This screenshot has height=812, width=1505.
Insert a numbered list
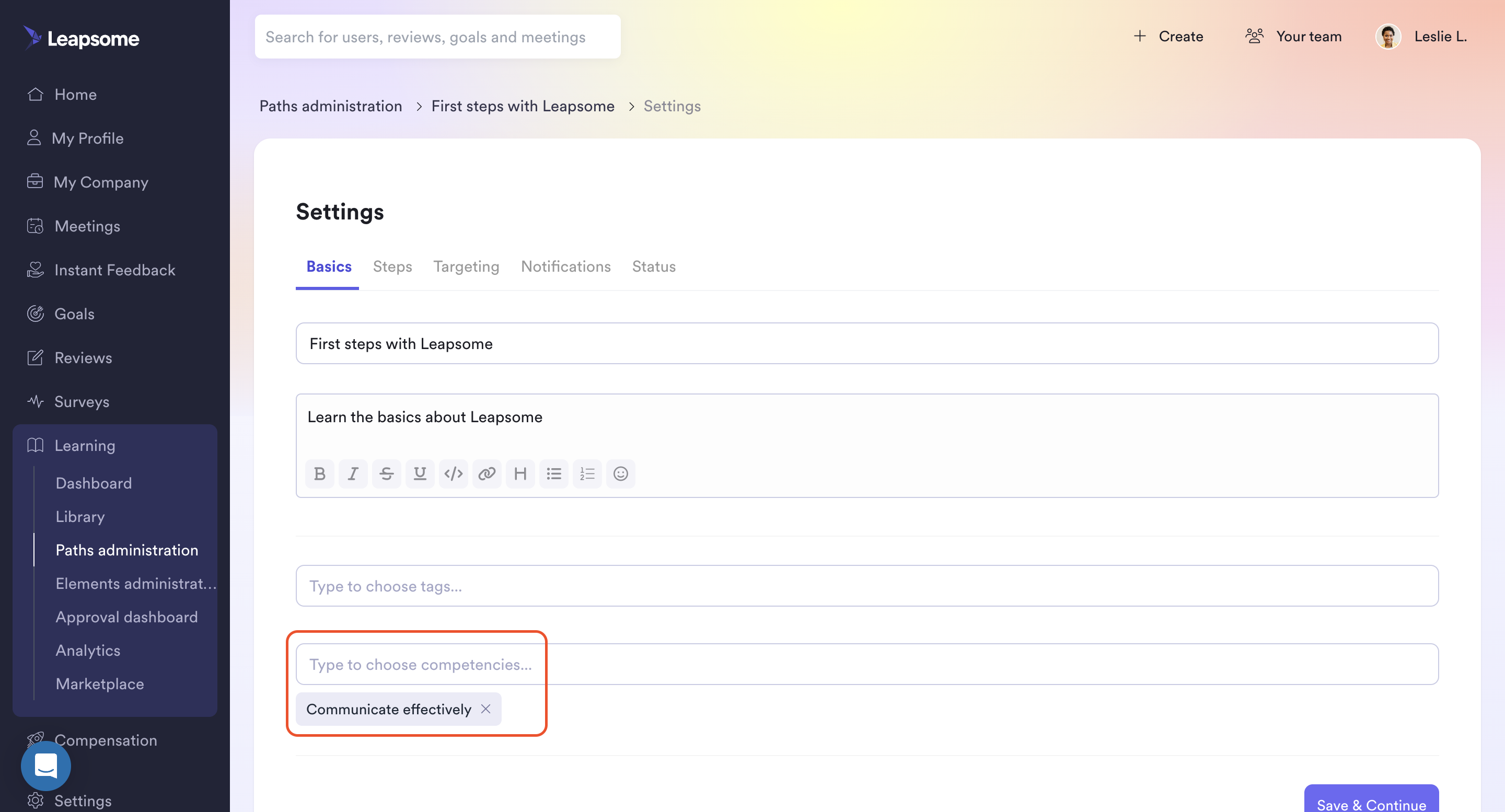pyautogui.click(x=587, y=473)
